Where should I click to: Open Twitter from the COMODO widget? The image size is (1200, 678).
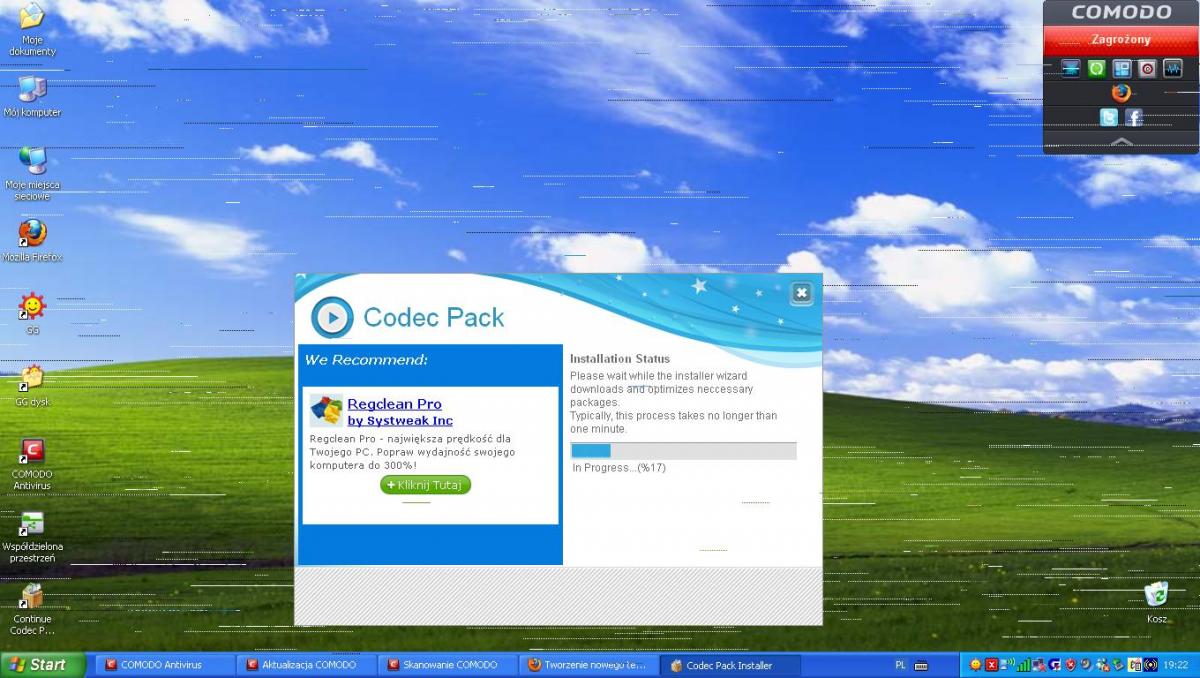point(1109,118)
